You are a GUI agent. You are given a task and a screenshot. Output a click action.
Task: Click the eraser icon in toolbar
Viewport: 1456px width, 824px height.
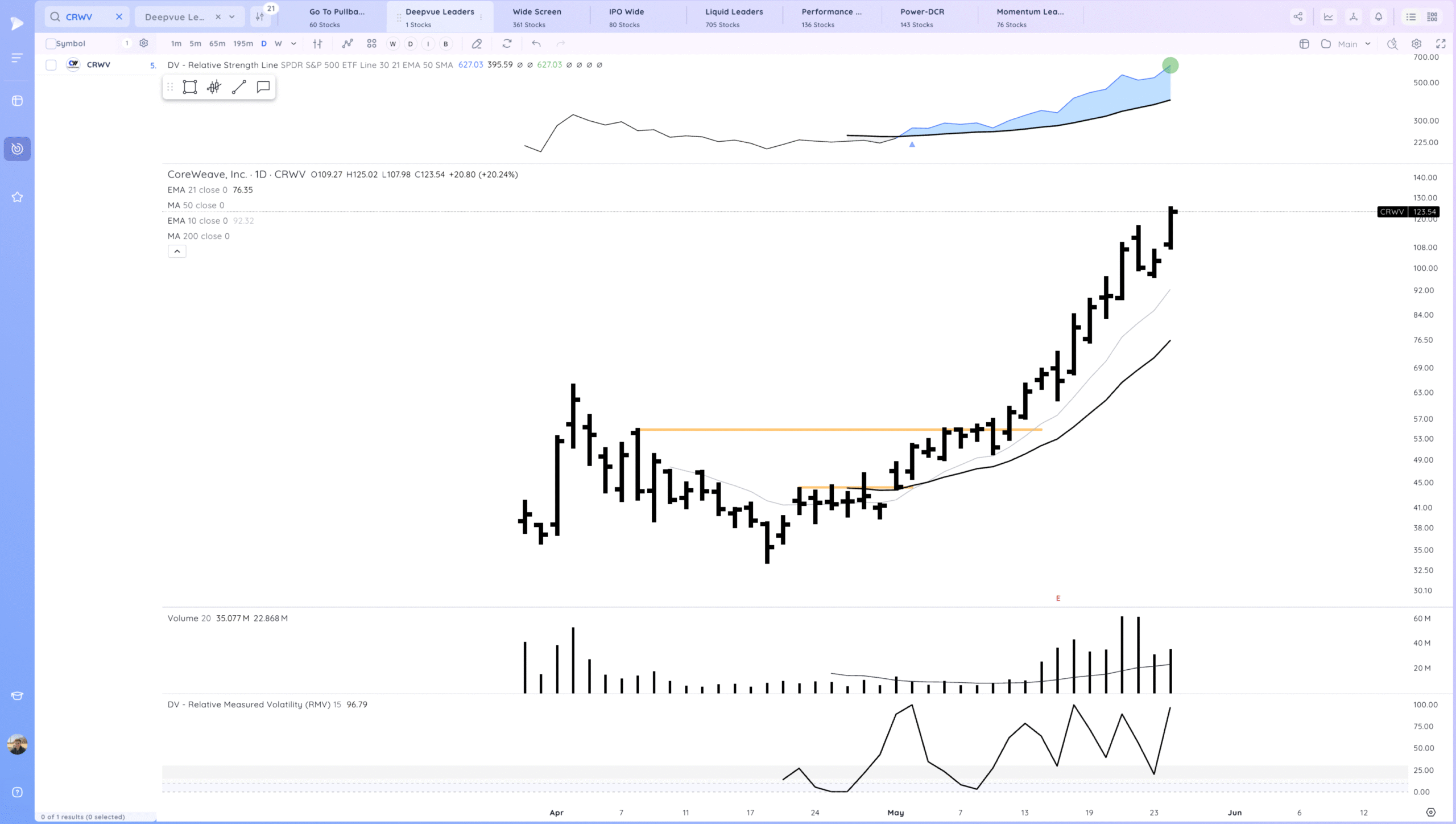click(x=477, y=43)
